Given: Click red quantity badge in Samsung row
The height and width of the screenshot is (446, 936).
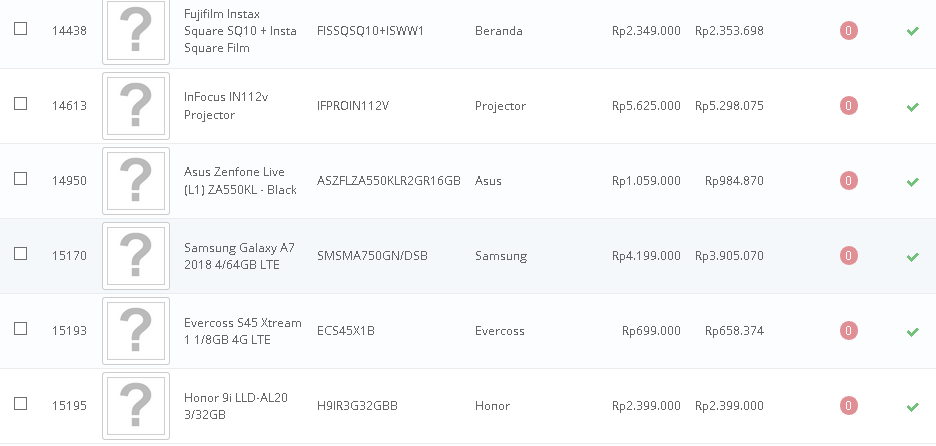Looking at the screenshot, I should 848,256.
